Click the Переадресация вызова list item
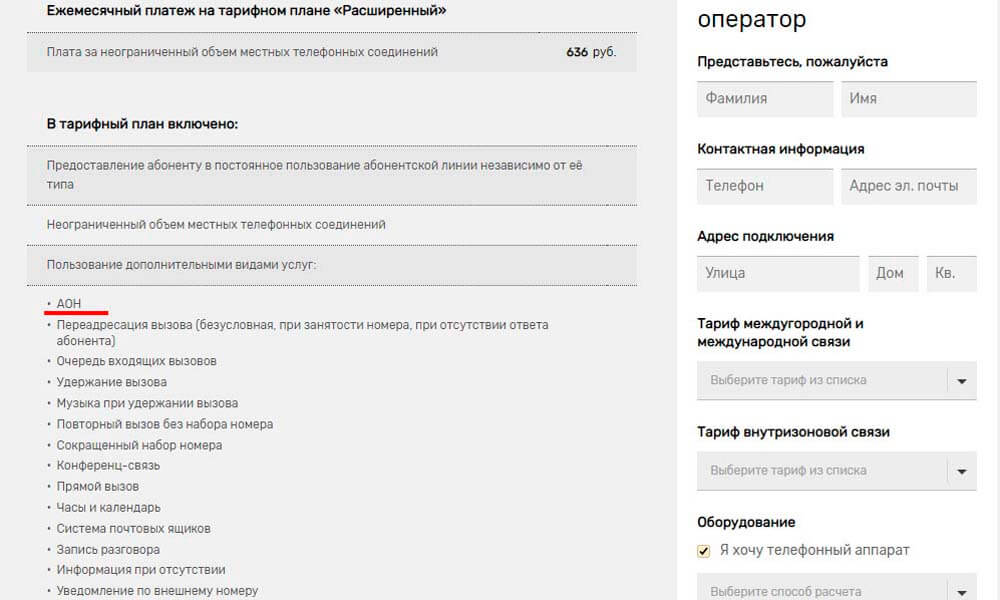This screenshot has width=1000, height=600. click(302, 325)
